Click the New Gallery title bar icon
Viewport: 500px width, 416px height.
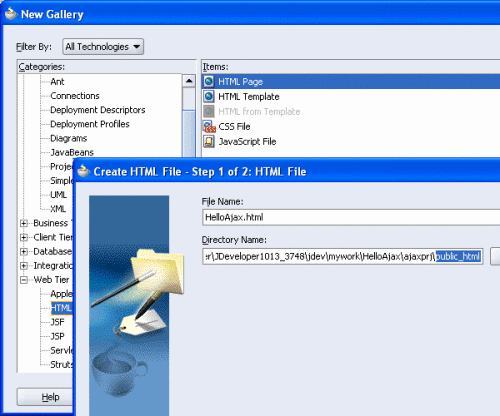[11, 14]
